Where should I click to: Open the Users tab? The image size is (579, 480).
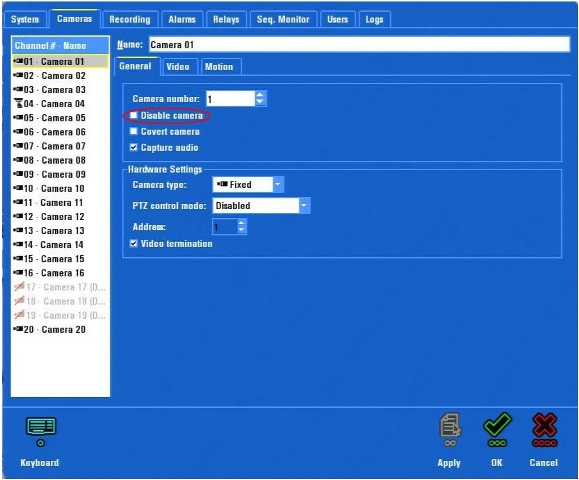click(x=338, y=19)
